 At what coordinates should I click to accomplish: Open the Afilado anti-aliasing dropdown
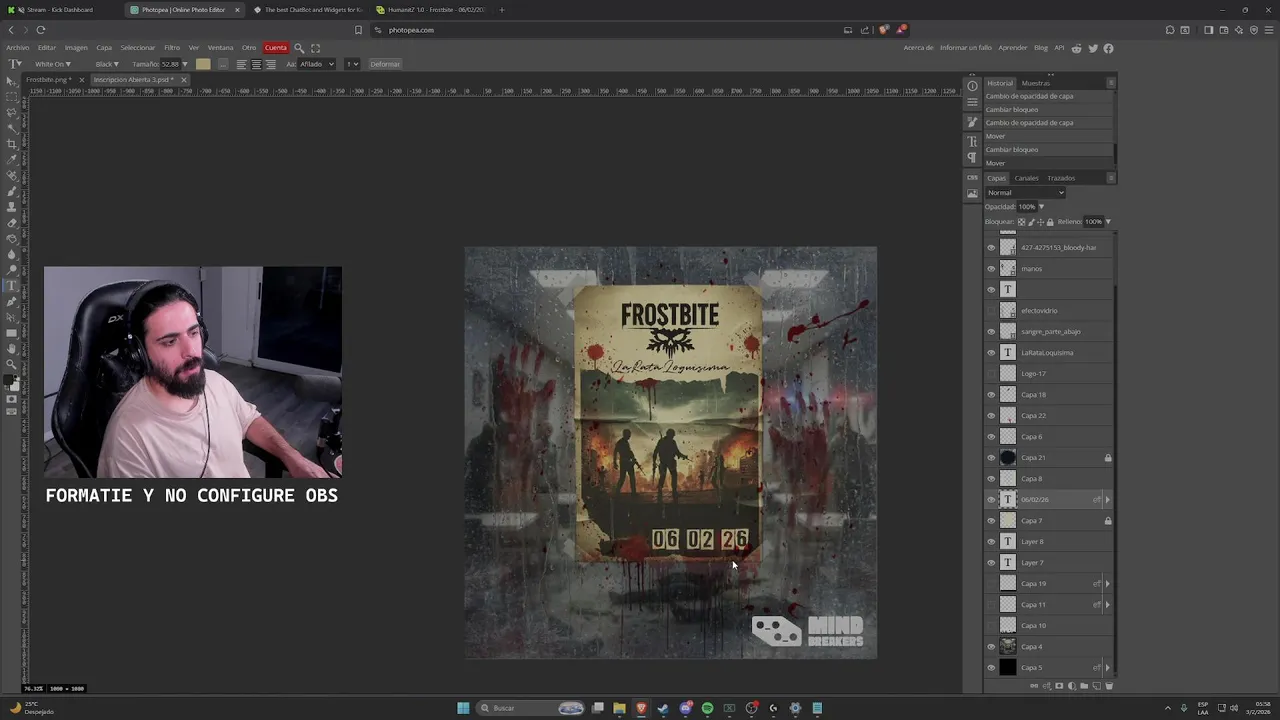pyautogui.click(x=317, y=64)
